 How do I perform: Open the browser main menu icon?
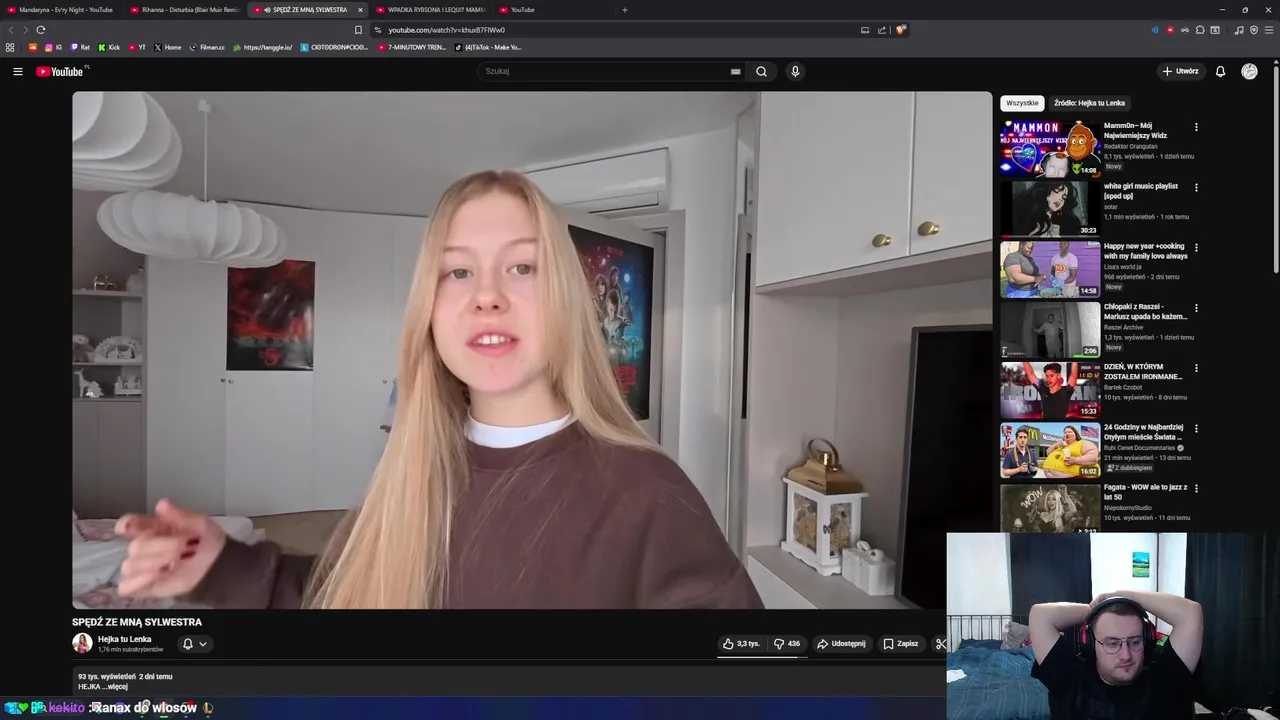[x=1269, y=30]
